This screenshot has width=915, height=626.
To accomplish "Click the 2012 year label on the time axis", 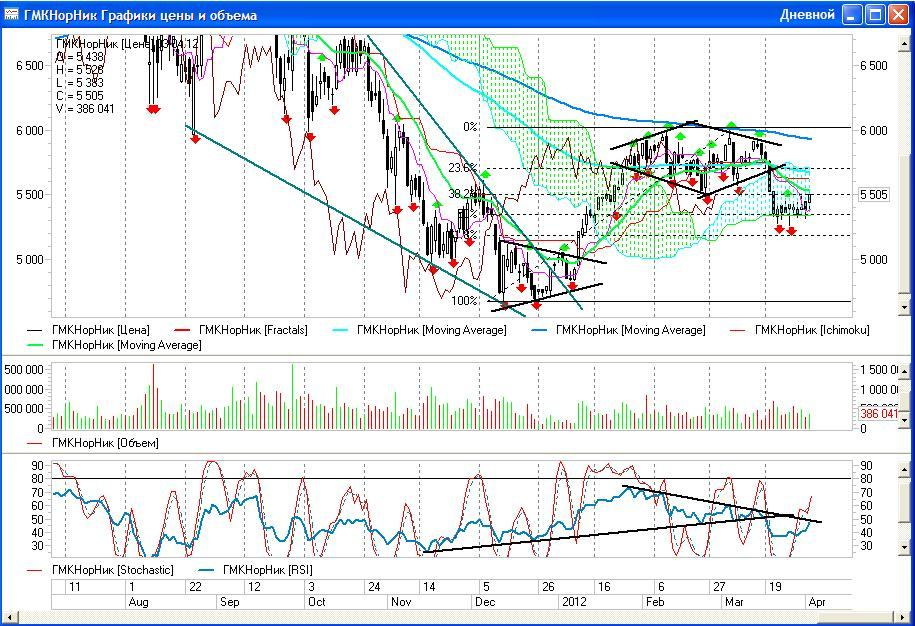I will [574, 602].
